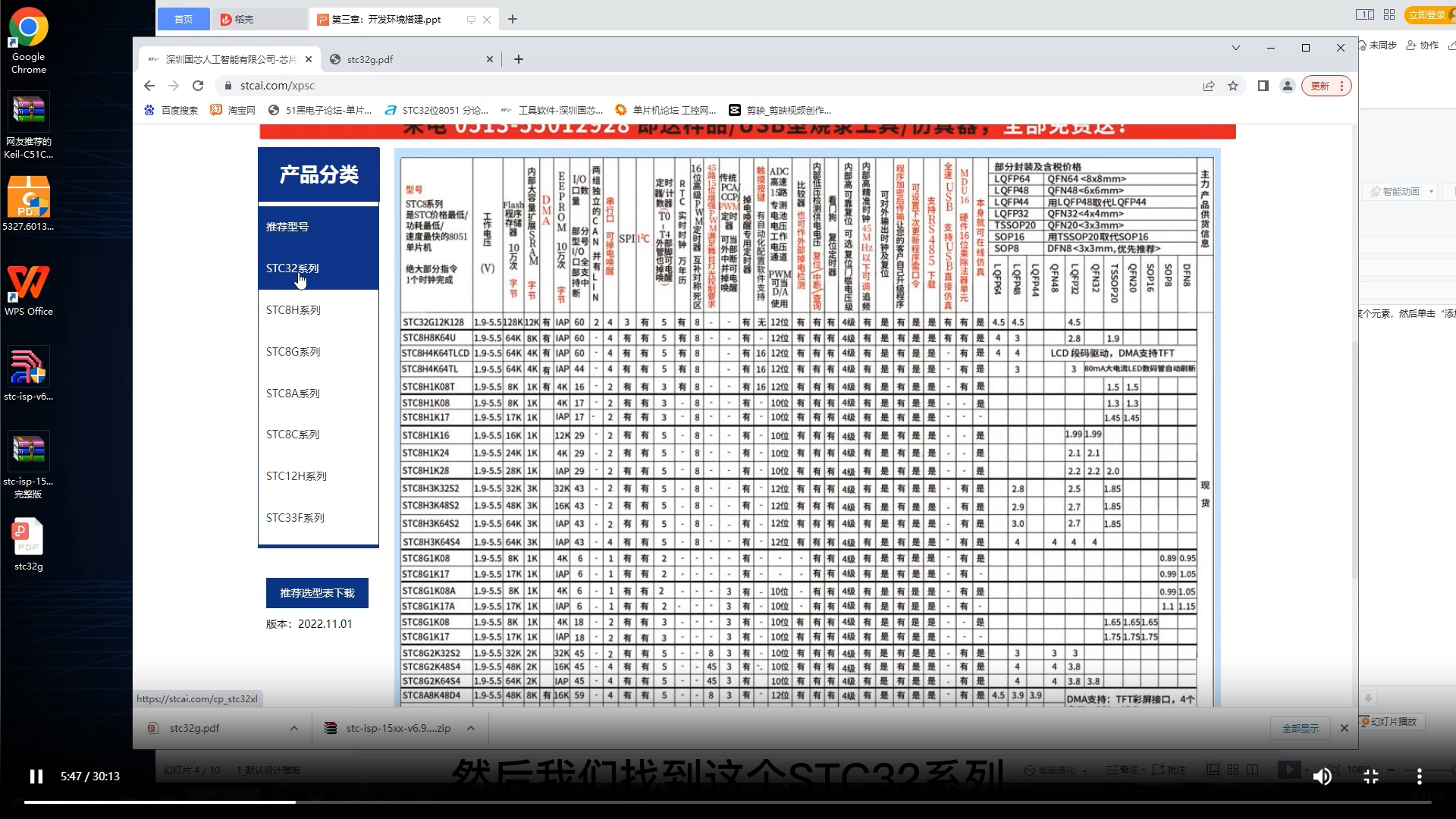1456x819 pixels.
Task: Open the 首页 tab in WPS
Action: pyautogui.click(x=184, y=19)
